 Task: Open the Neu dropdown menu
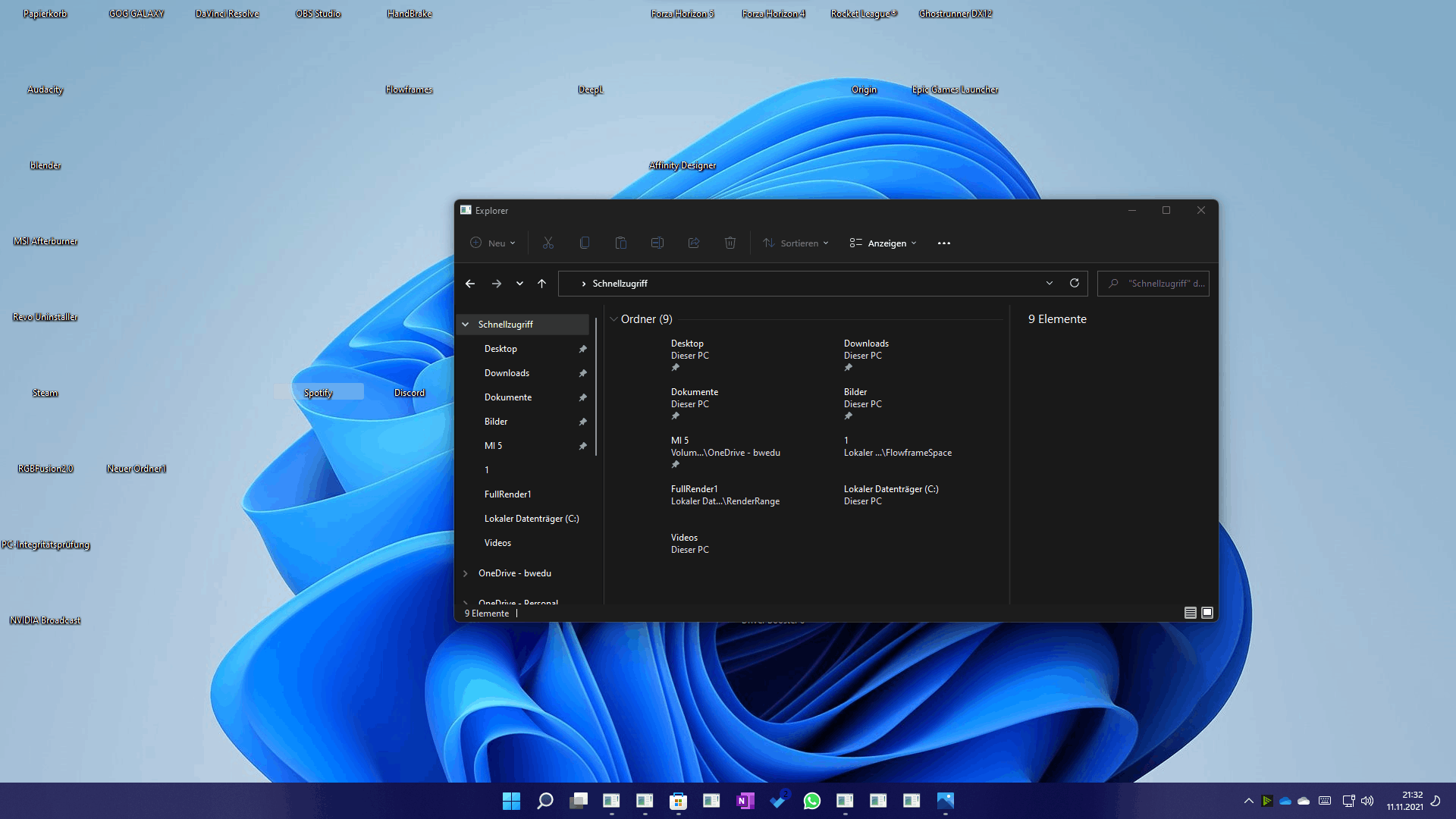coord(493,243)
